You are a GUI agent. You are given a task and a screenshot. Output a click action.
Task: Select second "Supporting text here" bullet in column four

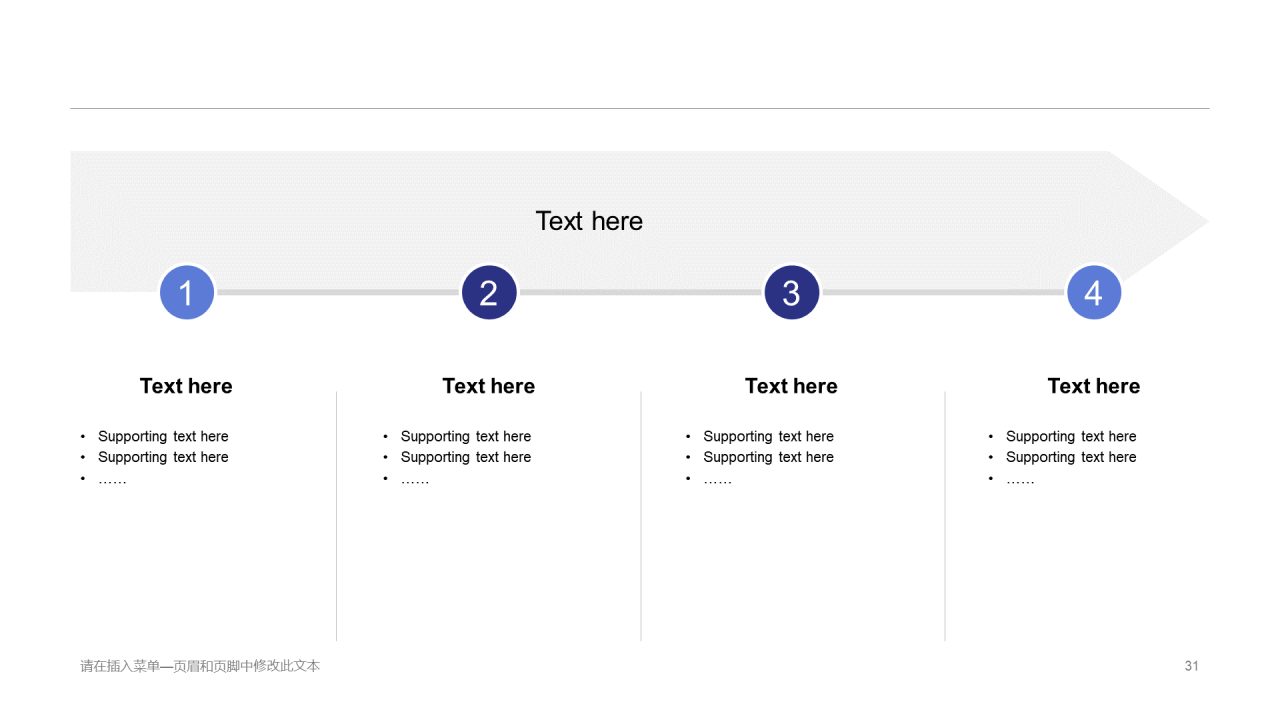click(x=1071, y=457)
